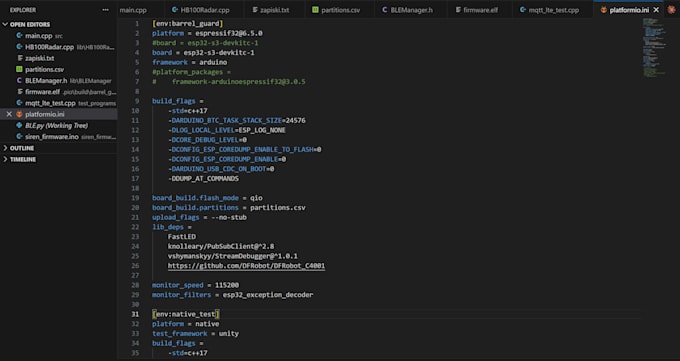The image size is (680, 361).
Task: Click C++ icon of main.cpp list entry
Action: pos(19,36)
